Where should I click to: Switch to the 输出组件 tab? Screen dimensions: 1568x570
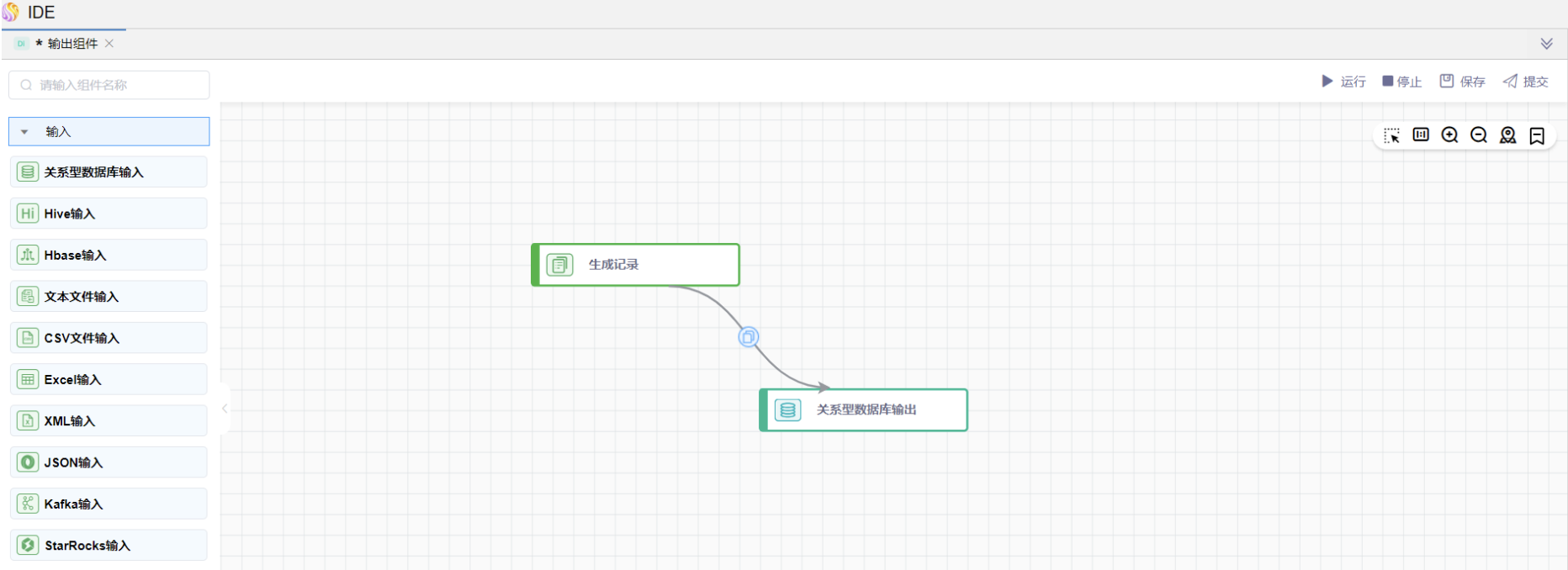(x=72, y=44)
